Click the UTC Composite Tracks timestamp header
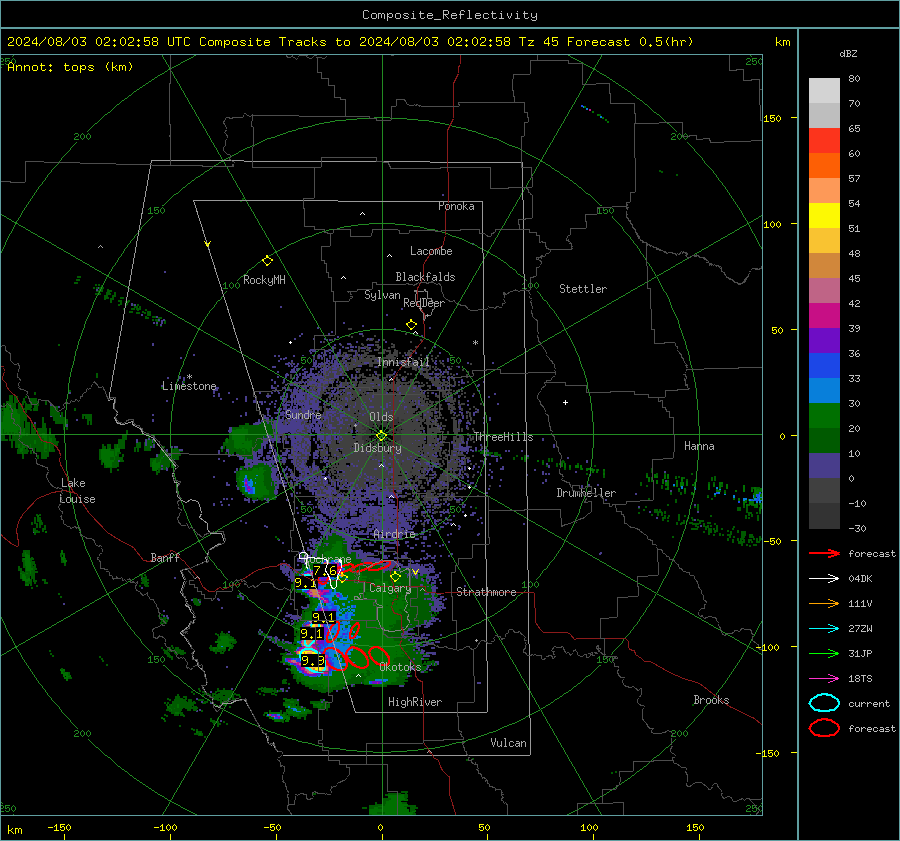 pyautogui.click(x=350, y=42)
